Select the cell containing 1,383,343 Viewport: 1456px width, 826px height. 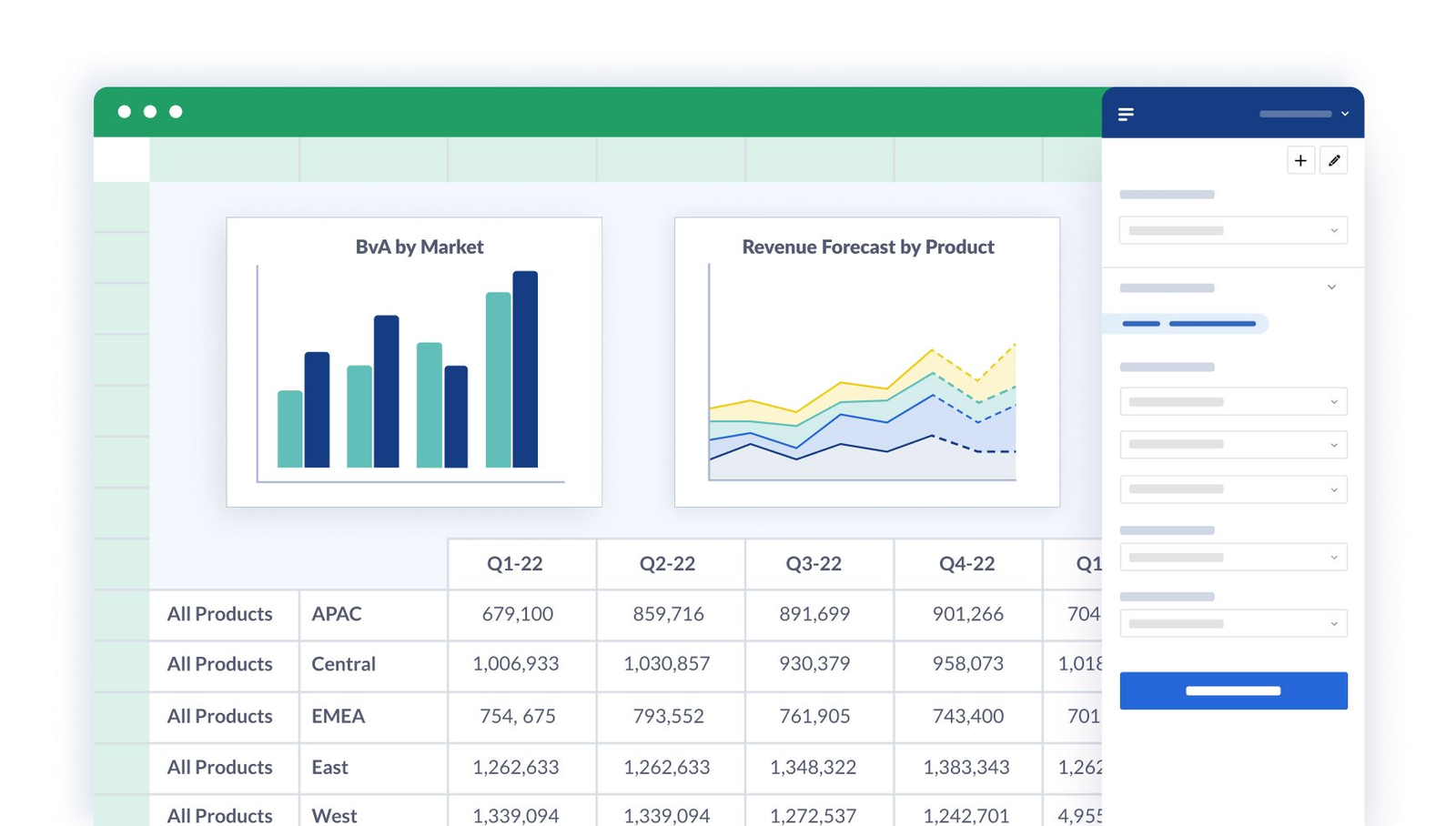point(966,768)
